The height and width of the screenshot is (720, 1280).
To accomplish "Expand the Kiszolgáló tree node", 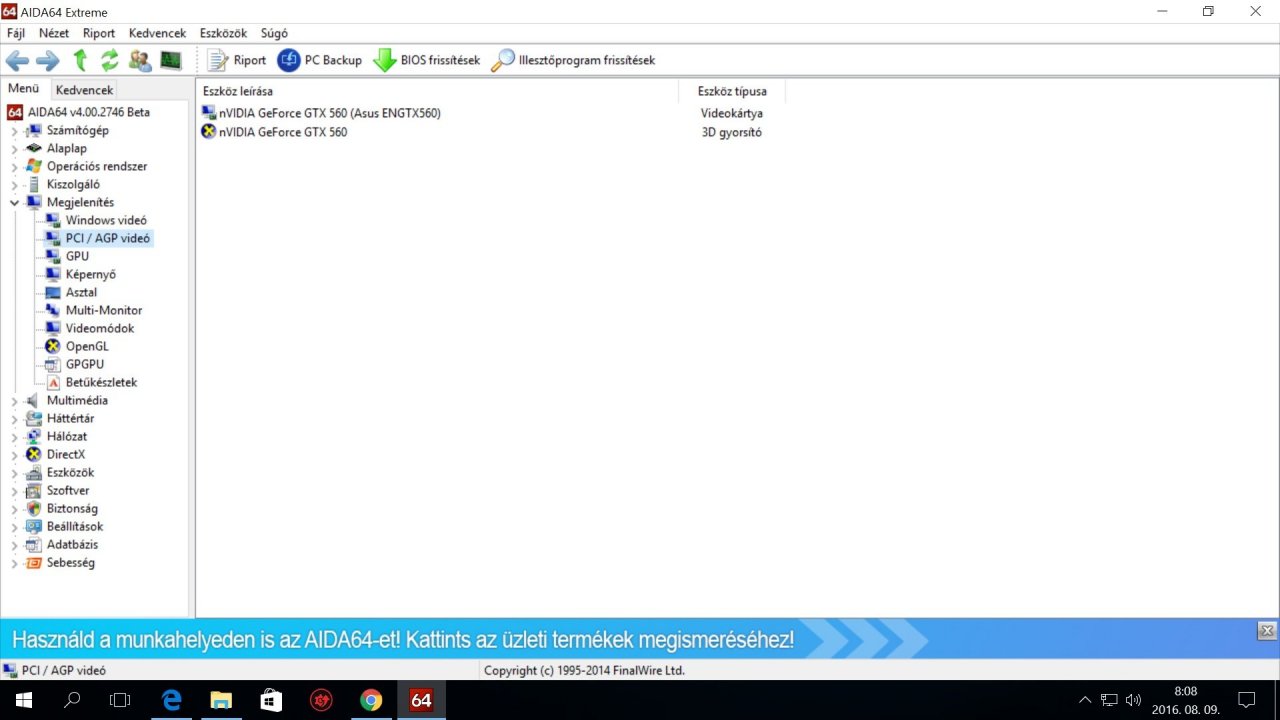I will tap(14, 185).
